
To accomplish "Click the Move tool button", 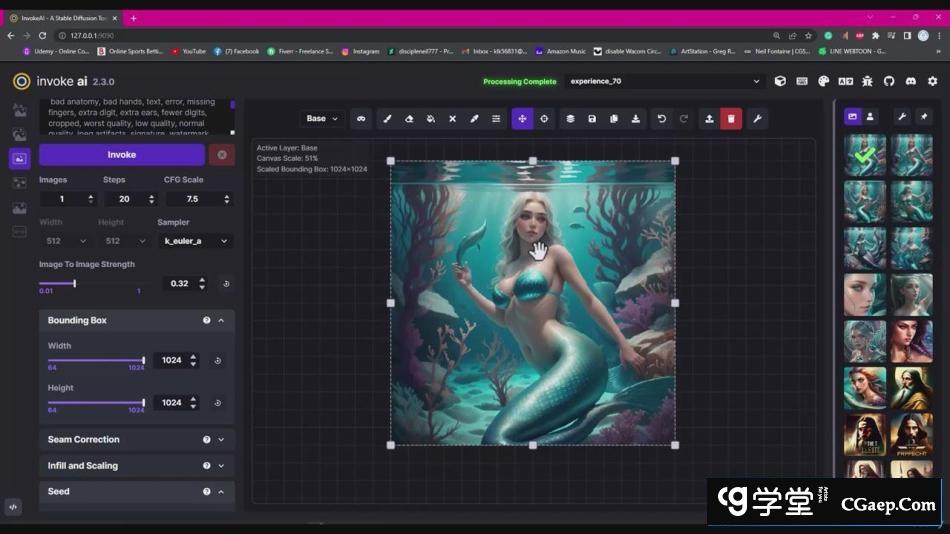I will point(522,119).
